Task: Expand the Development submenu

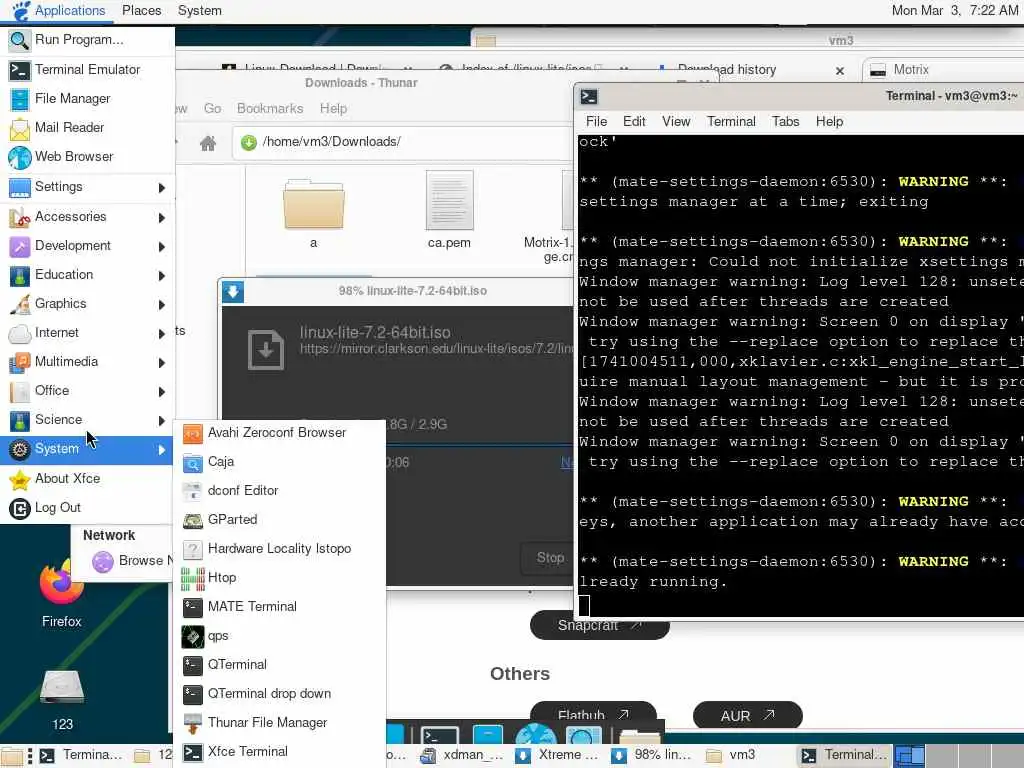Action: coord(88,246)
